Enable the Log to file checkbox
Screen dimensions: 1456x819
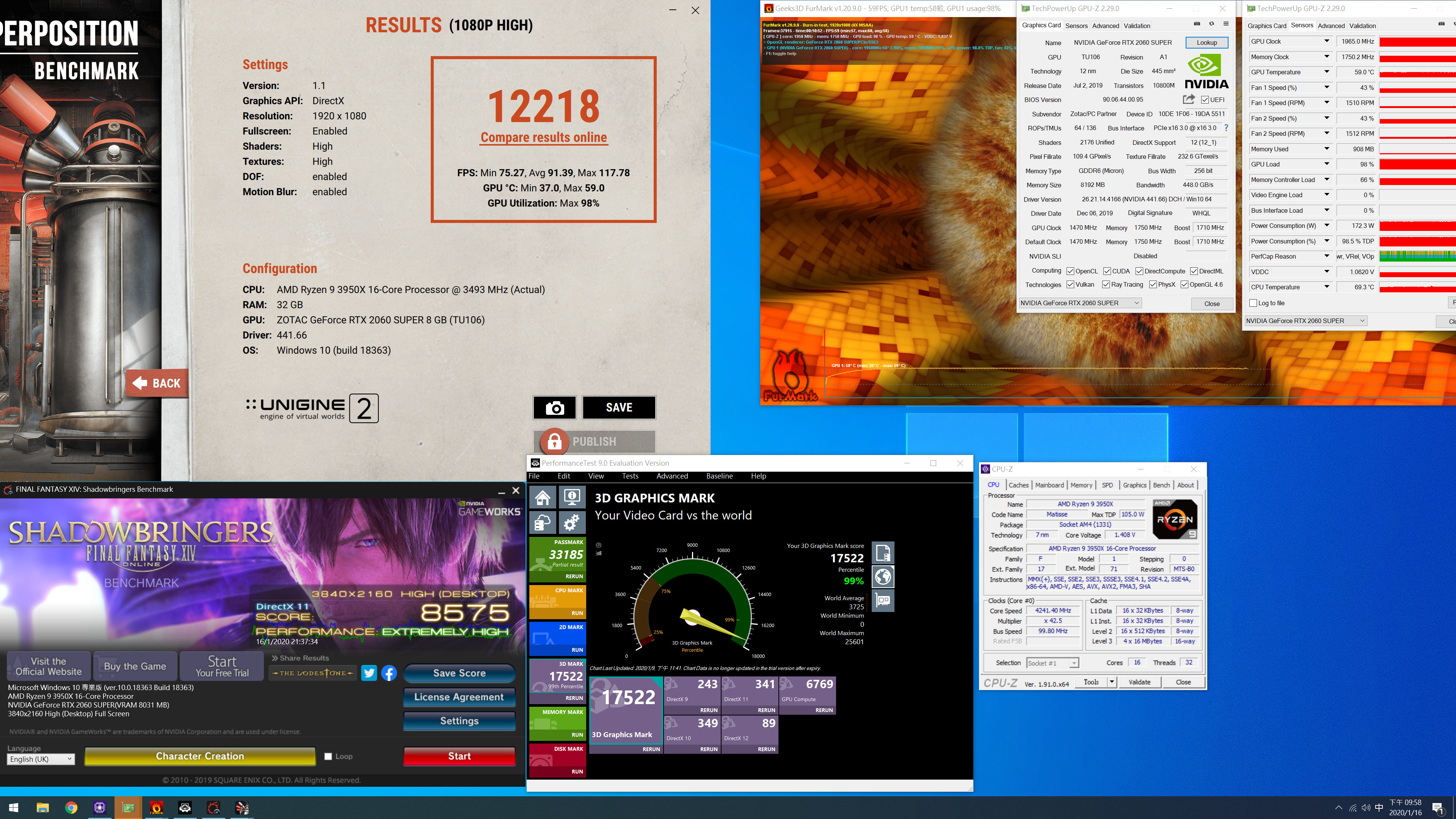point(1253,303)
